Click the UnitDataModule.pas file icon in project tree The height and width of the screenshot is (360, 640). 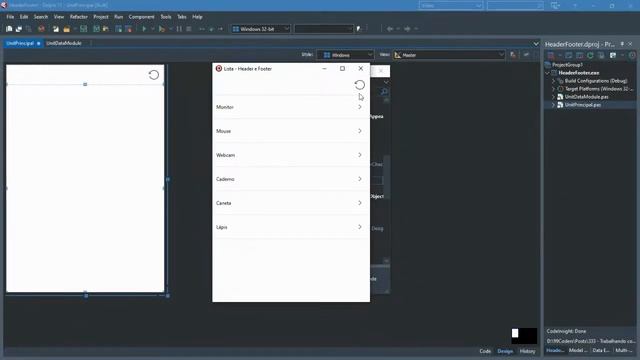coord(560,97)
